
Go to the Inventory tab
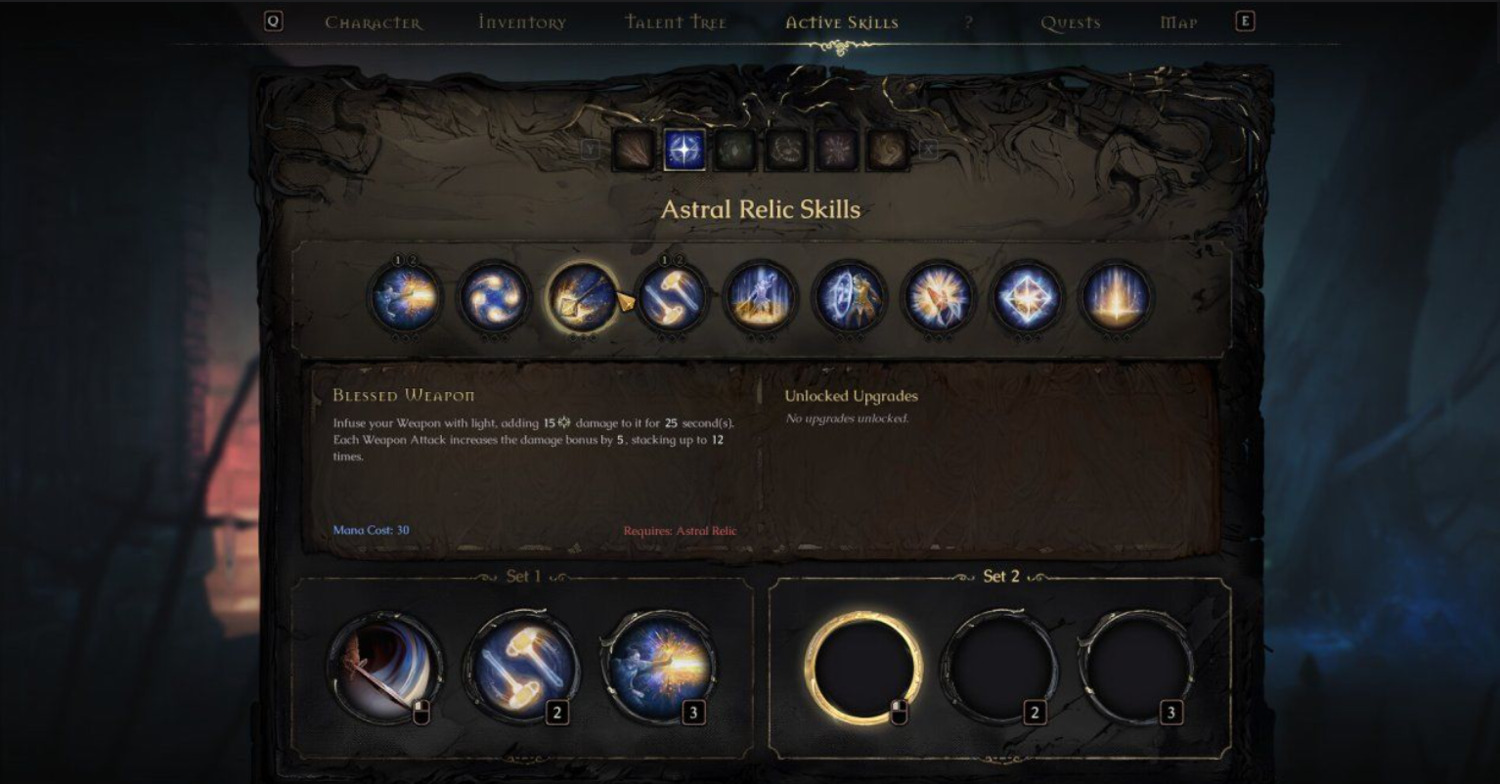click(522, 22)
